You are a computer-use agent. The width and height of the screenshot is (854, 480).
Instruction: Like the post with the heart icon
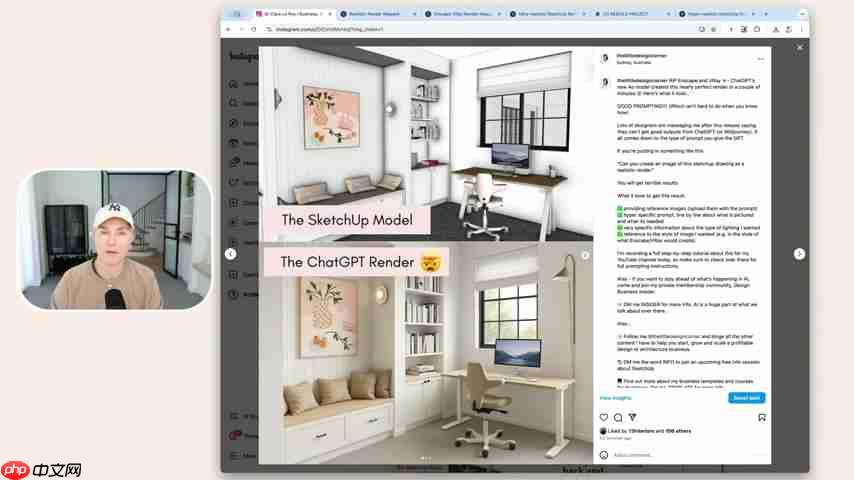(603, 417)
